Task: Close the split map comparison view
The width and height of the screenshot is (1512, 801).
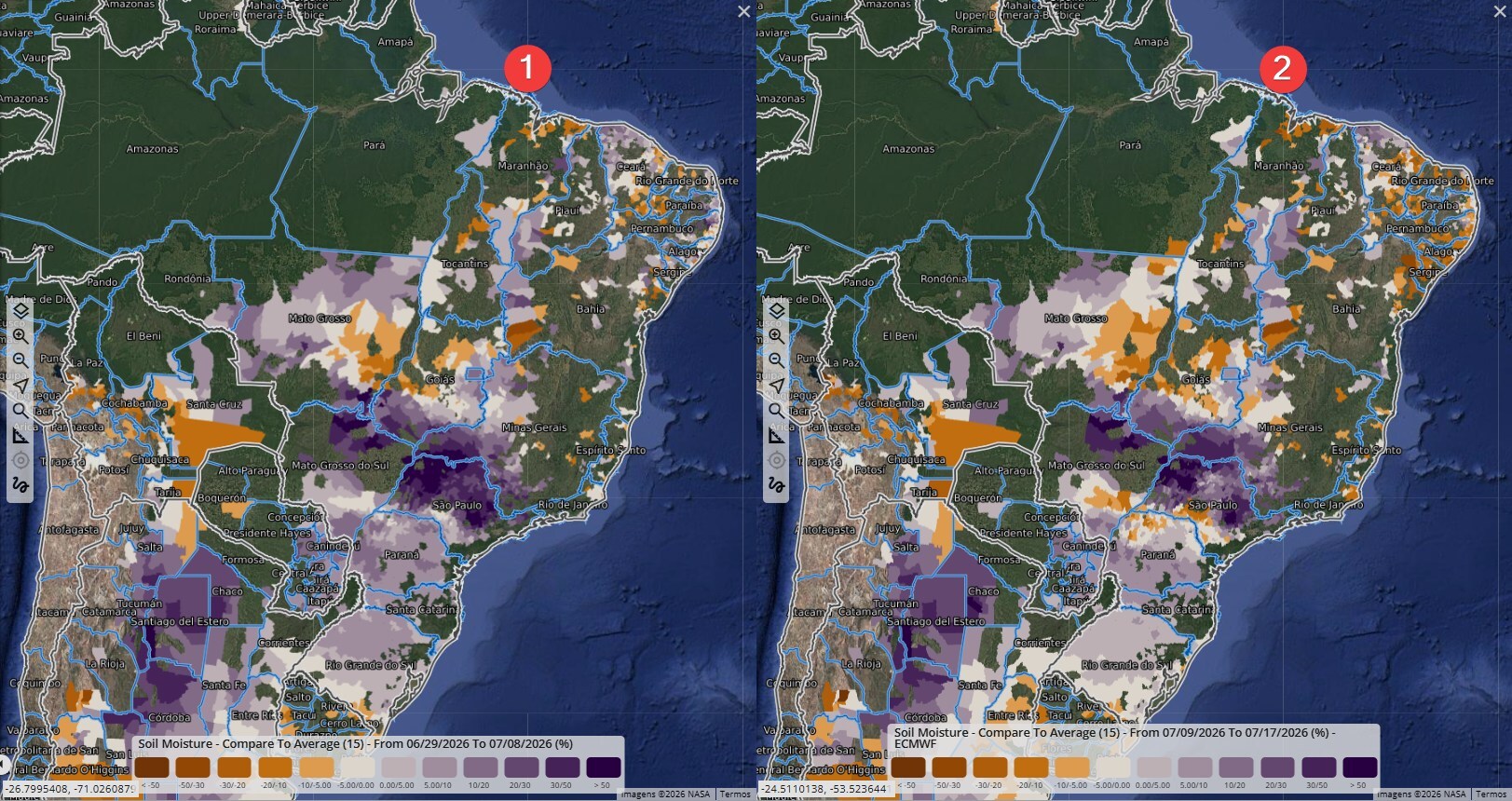Action: [743, 11]
